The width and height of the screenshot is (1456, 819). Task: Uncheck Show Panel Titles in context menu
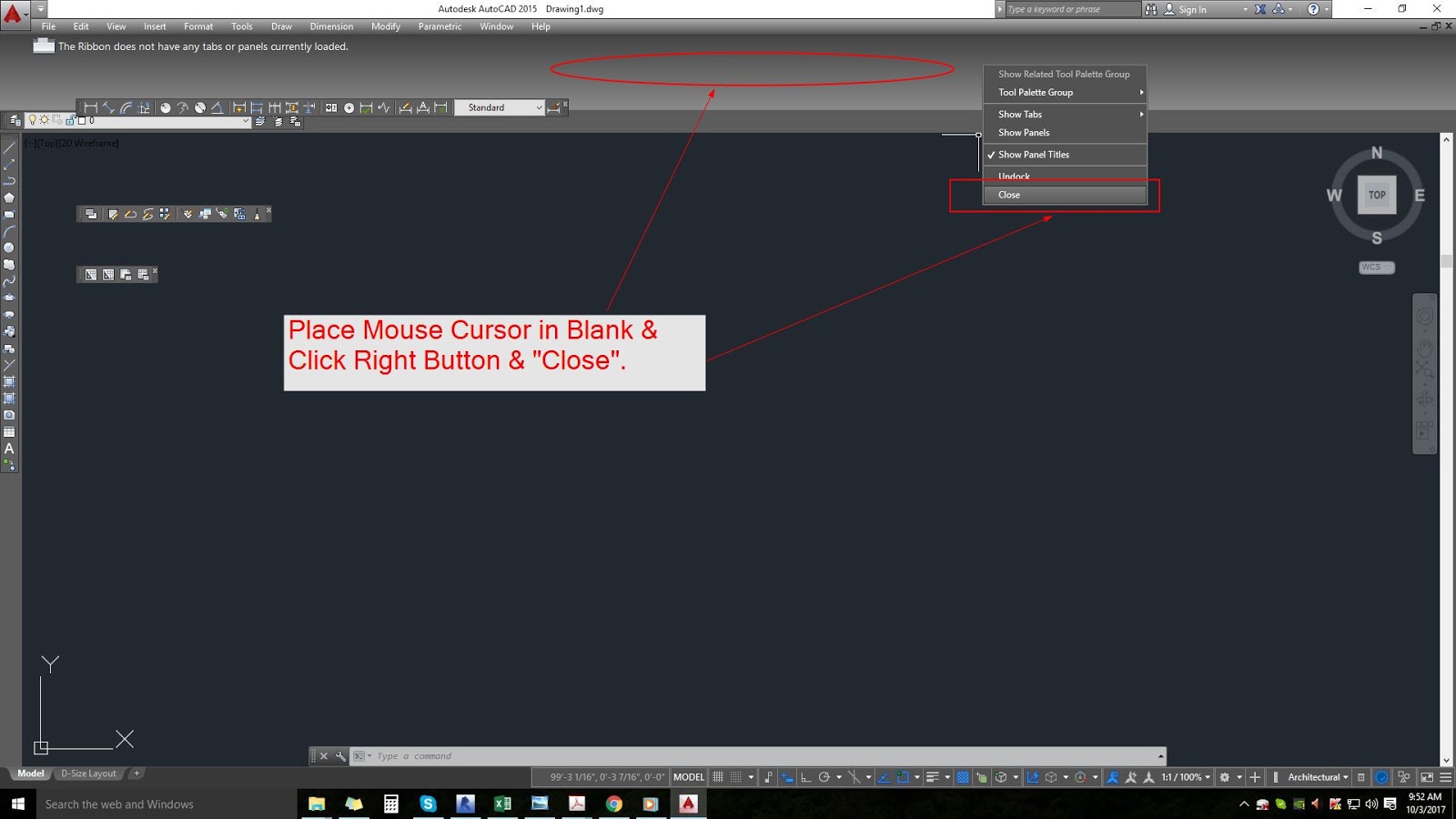(1032, 155)
